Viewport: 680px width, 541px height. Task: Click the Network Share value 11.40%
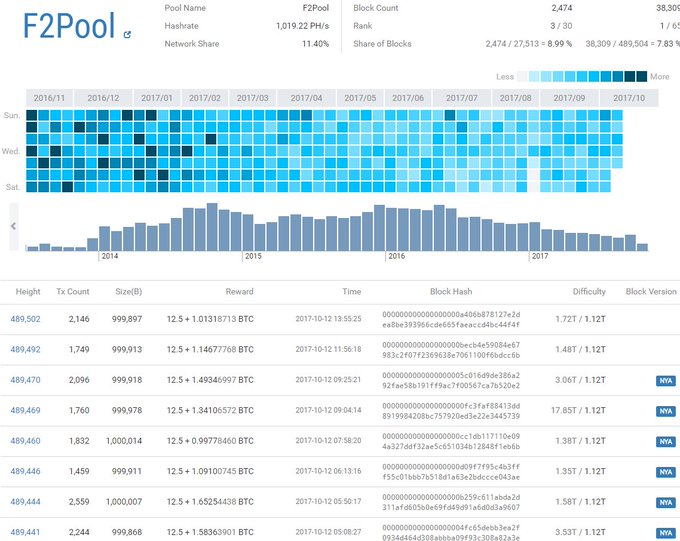click(315, 44)
